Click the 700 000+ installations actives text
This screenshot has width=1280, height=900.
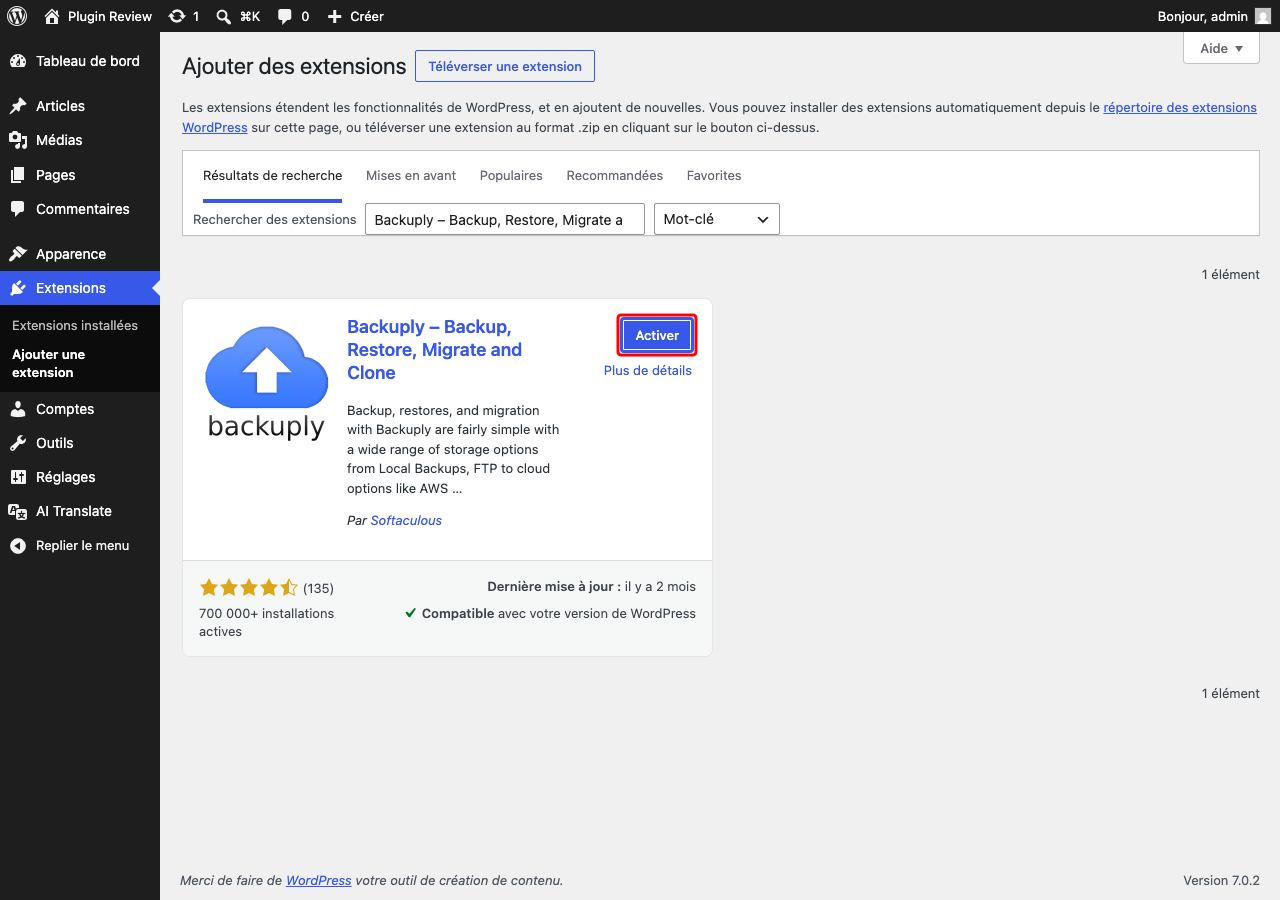point(267,622)
